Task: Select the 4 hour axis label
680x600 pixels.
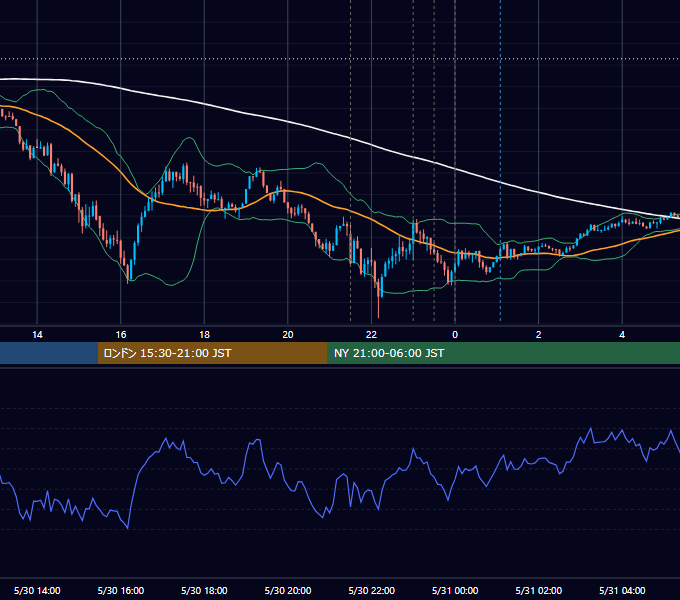Action: pyautogui.click(x=622, y=335)
